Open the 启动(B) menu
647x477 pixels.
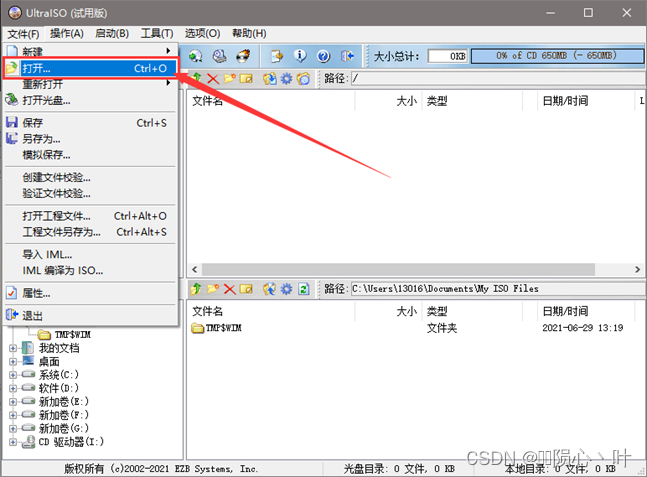[x=112, y=33]
